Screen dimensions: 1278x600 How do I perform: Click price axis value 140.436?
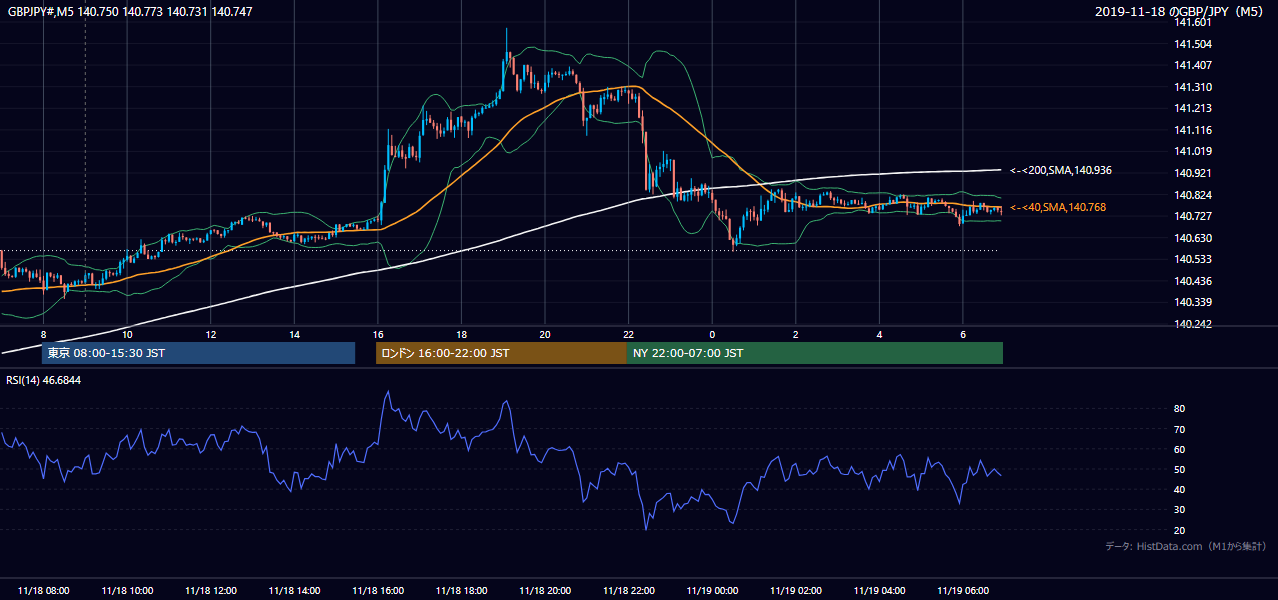tap(1193, 281)
